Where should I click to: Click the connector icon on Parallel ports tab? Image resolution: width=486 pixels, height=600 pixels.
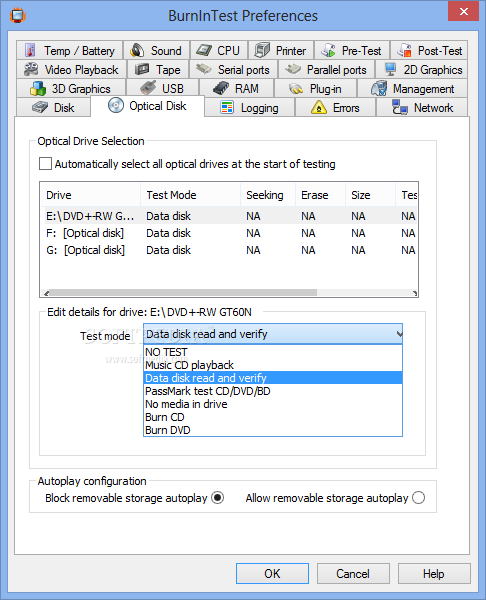click(293, 69)
